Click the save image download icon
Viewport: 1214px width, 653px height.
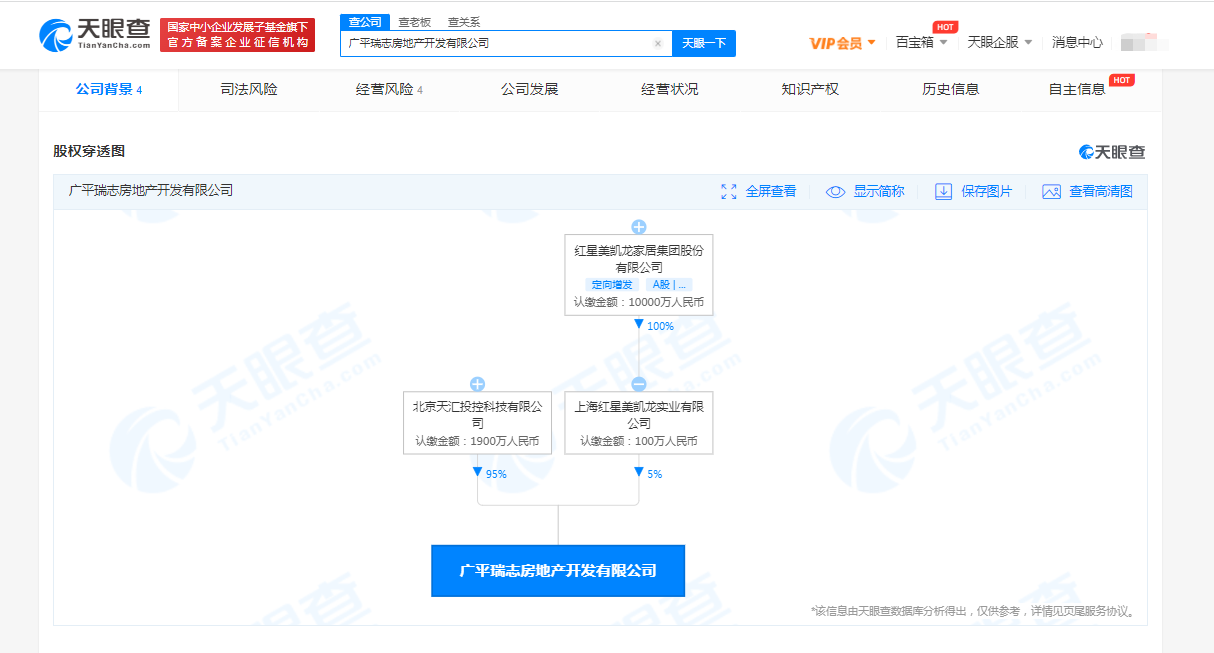943,191
